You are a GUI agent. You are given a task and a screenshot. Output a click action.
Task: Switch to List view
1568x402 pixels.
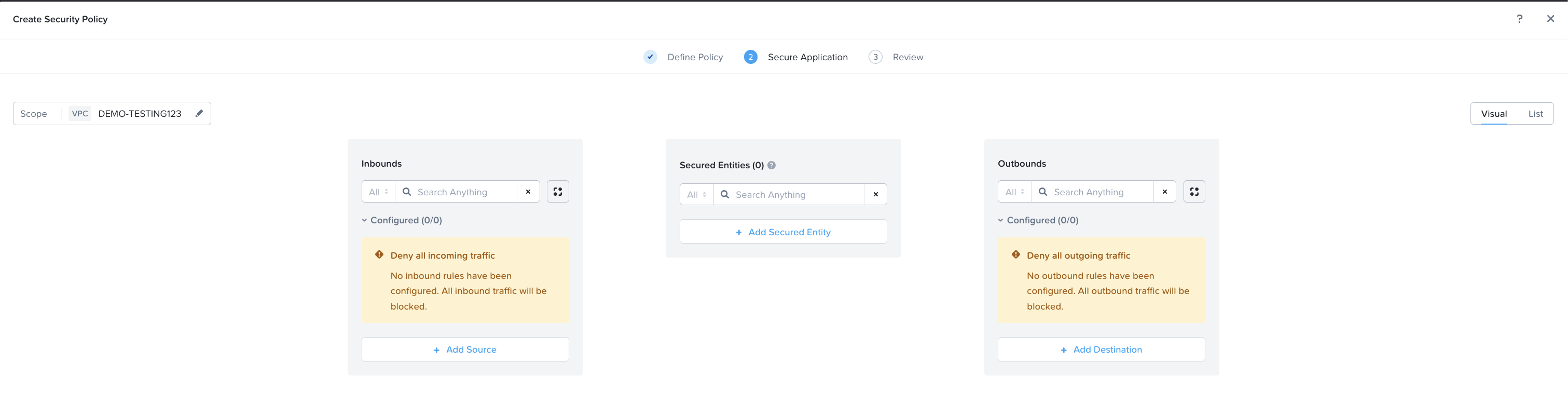coord(1535,114)
